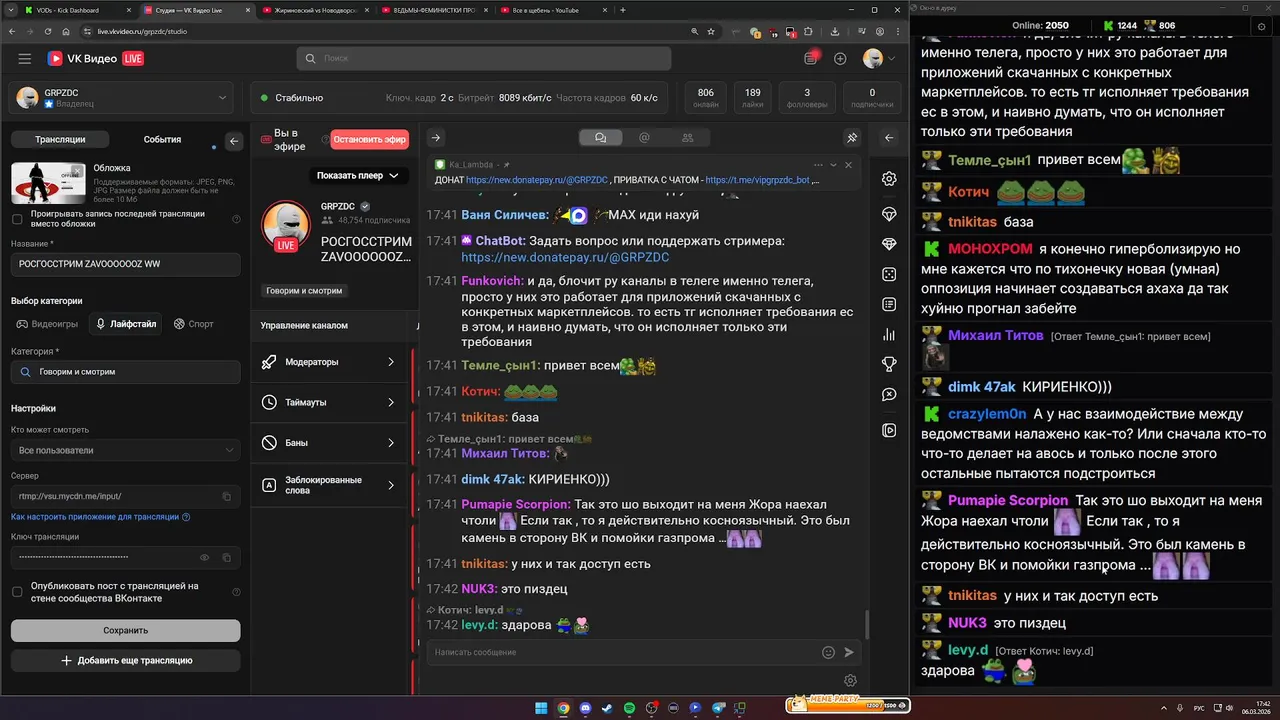Switch to События tab

[162, 140]
